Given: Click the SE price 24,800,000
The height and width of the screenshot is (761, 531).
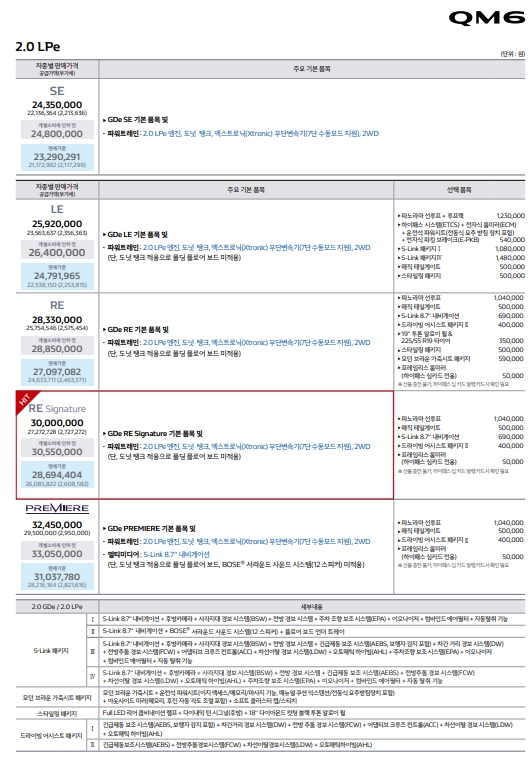Looking at the screenshot, I should coord(57,134).
